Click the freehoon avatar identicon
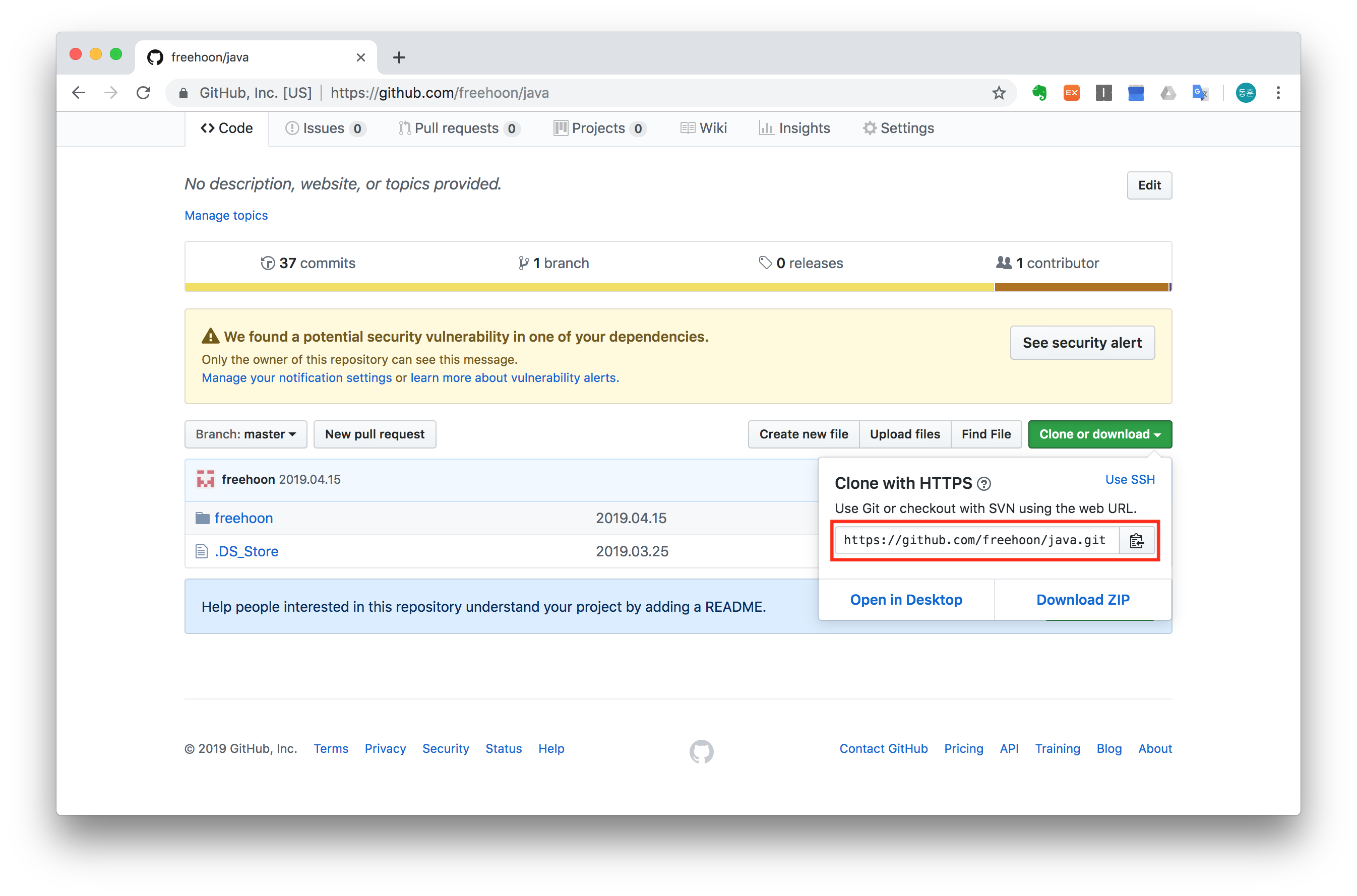This screenshot has height=896, width=1357. pyautogui.click(x=206, y=479)
